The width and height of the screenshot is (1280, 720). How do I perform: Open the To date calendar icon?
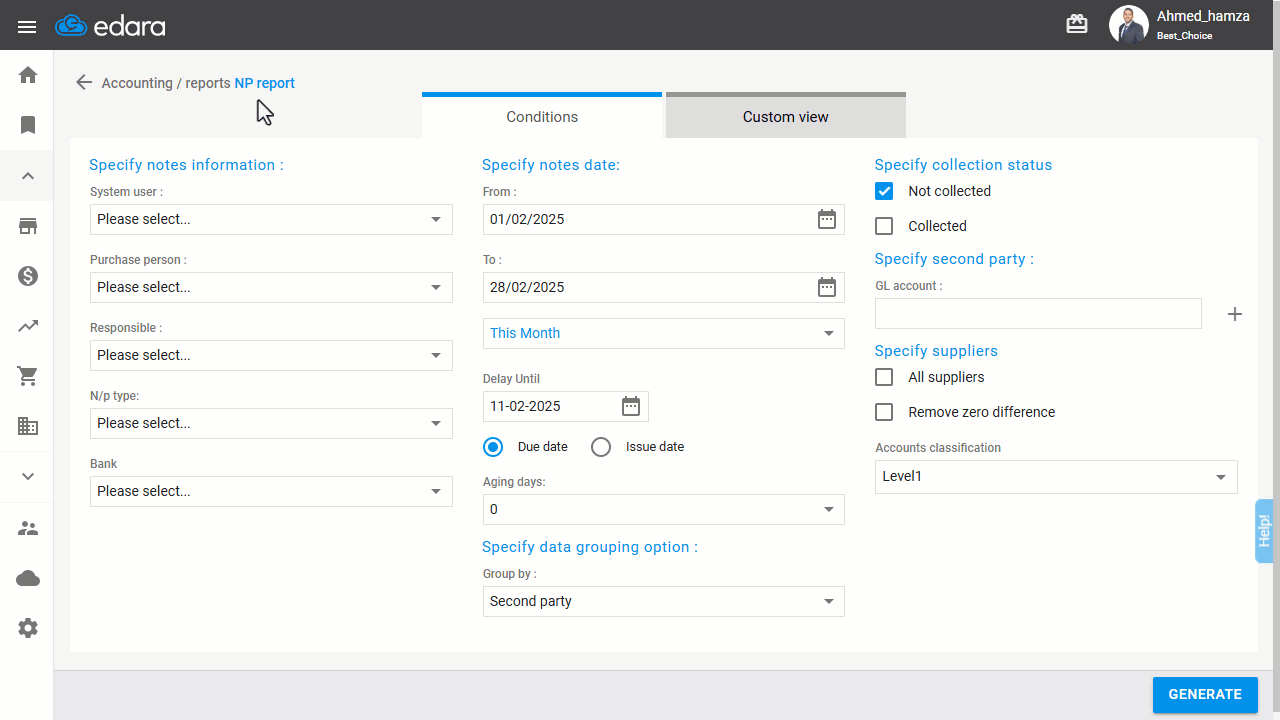(x=827, y=287)
